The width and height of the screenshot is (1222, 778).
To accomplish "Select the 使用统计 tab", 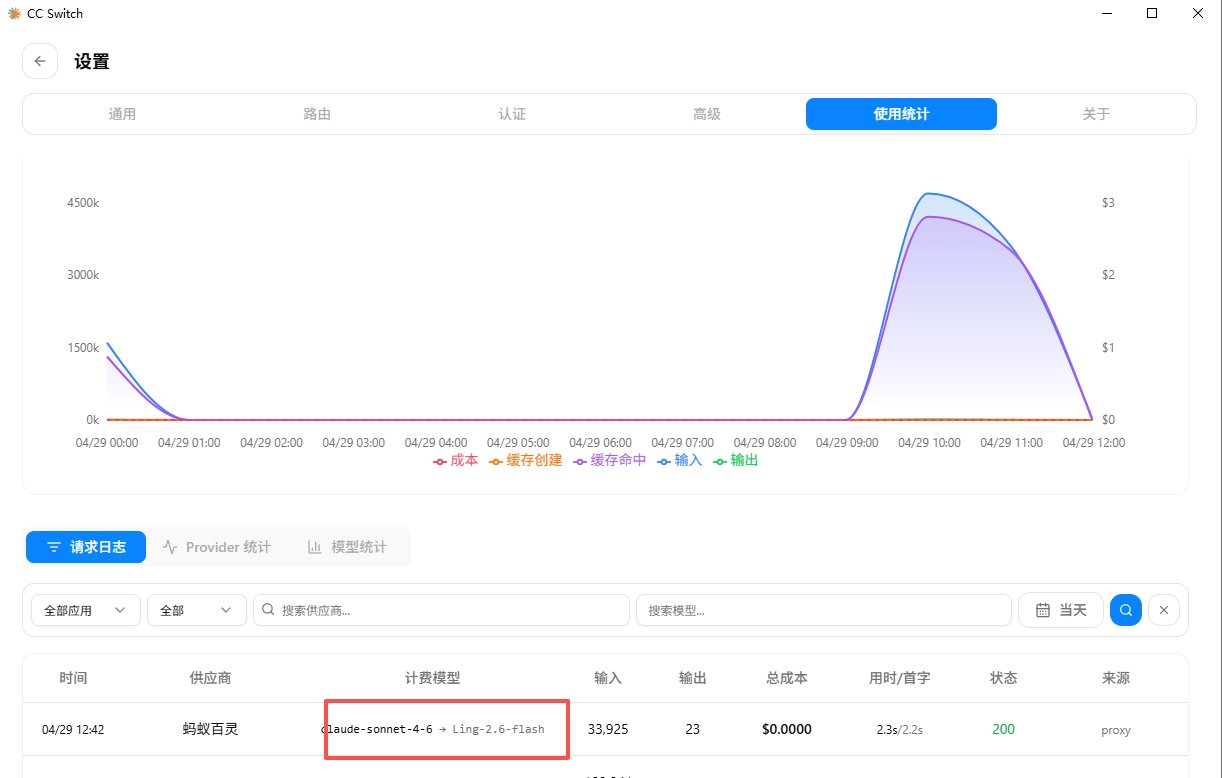I will coord(901,114).
